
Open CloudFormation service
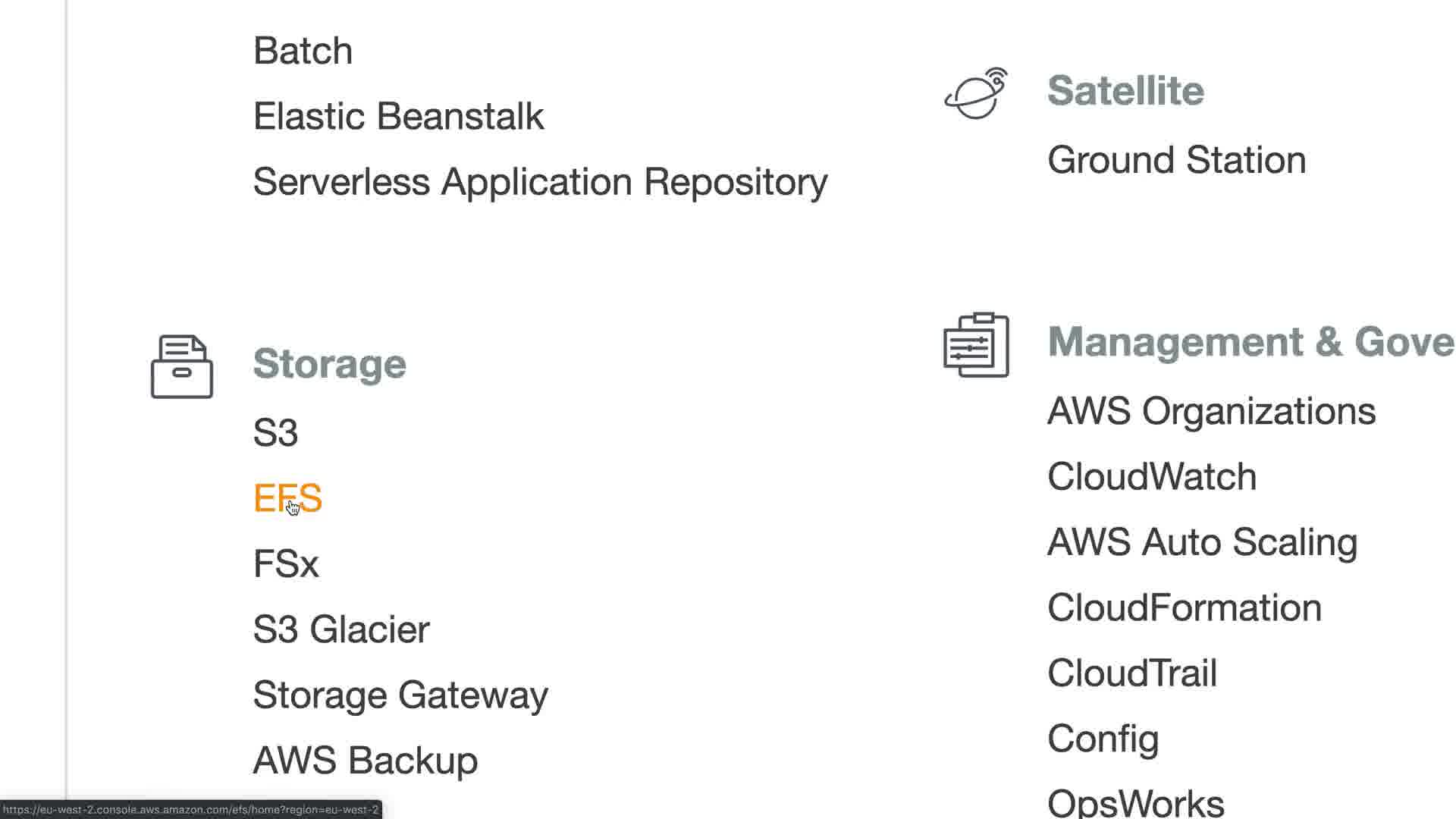[x=1184, y=607]
